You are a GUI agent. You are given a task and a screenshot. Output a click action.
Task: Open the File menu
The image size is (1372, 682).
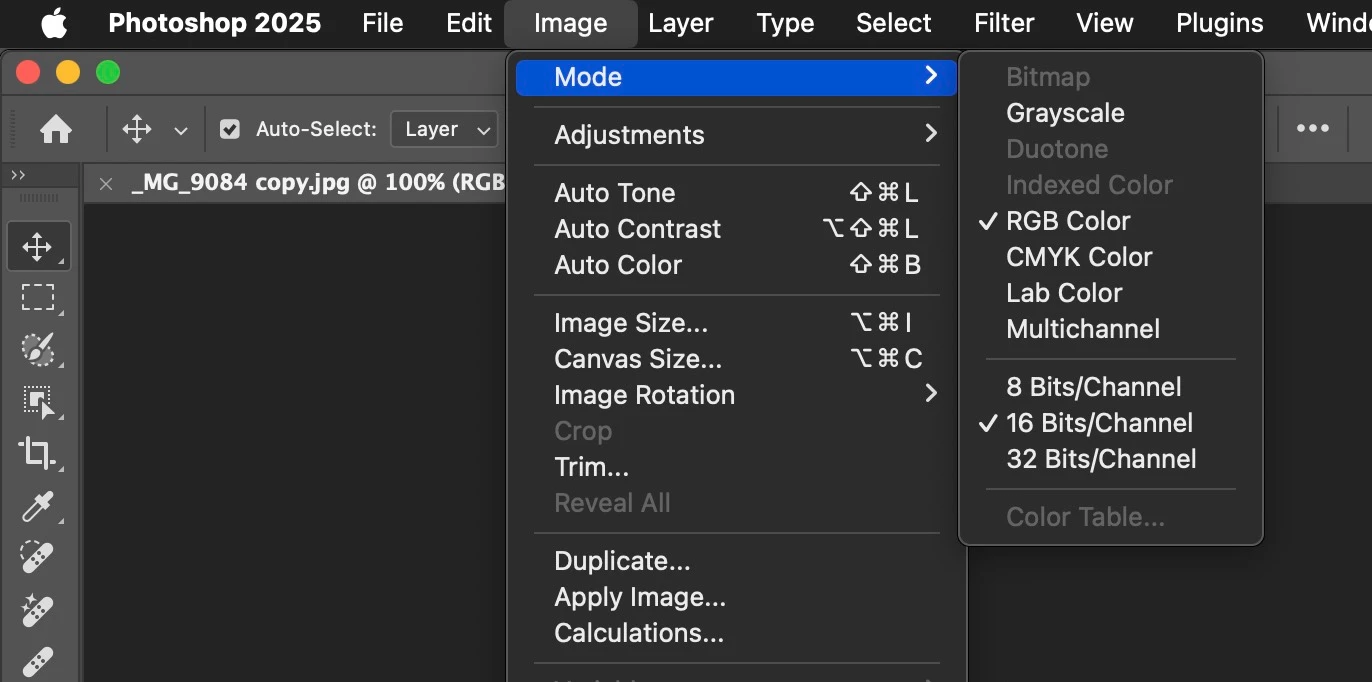click(382, 23)
